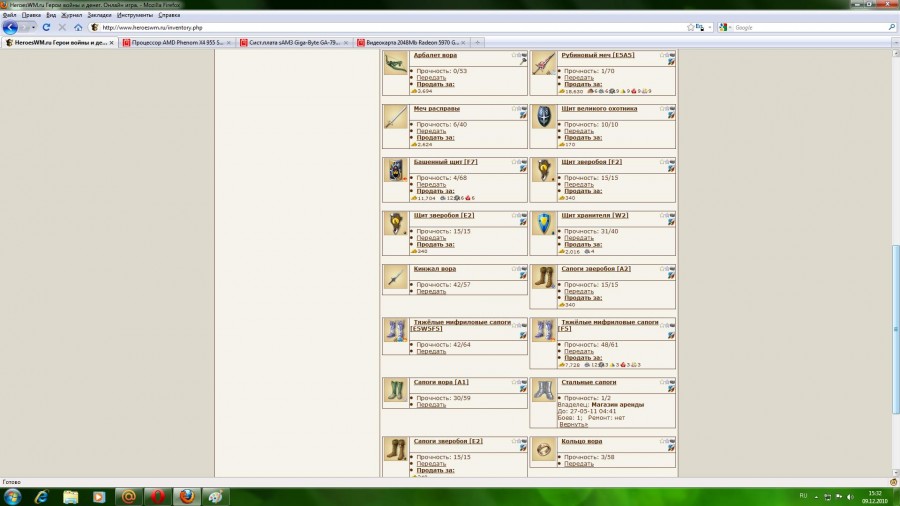The width and height of the screenshot is (900, 506).
Task: Click the Арбалет вора crossbow image
Action: [x=395, y=63]
